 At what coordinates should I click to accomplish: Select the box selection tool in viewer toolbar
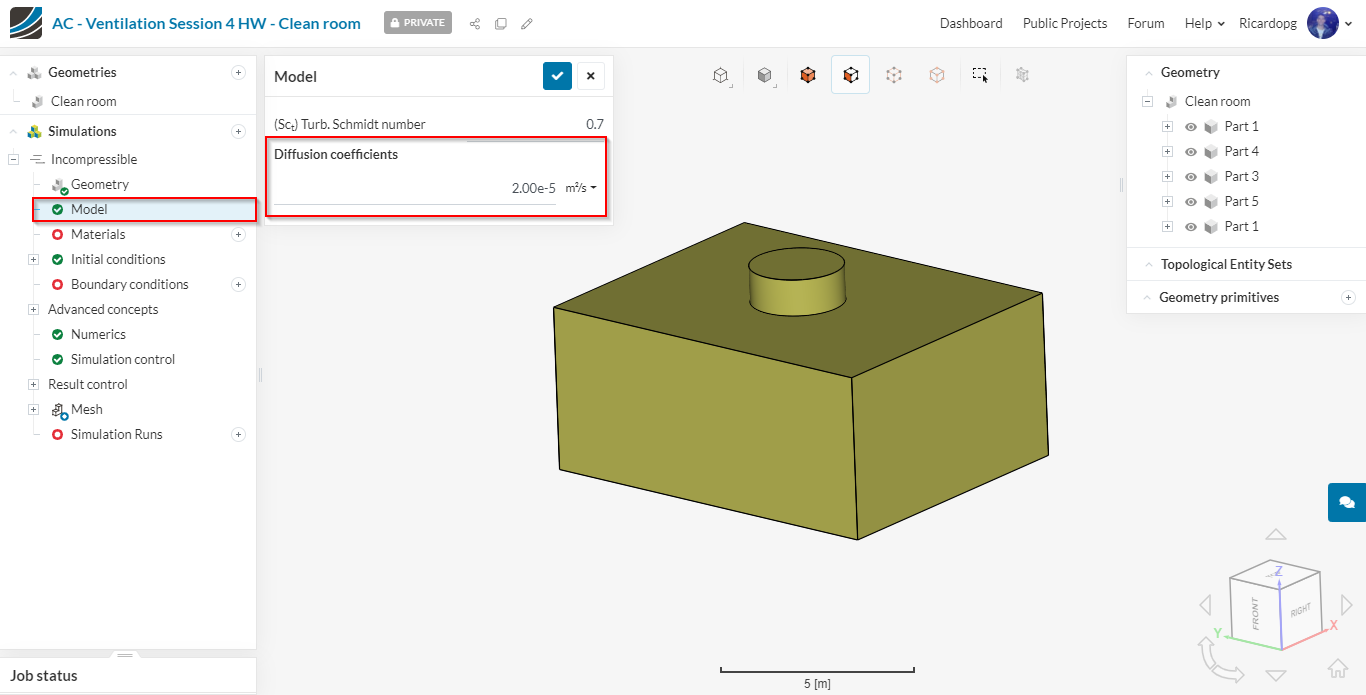click(x=980, y=75)
